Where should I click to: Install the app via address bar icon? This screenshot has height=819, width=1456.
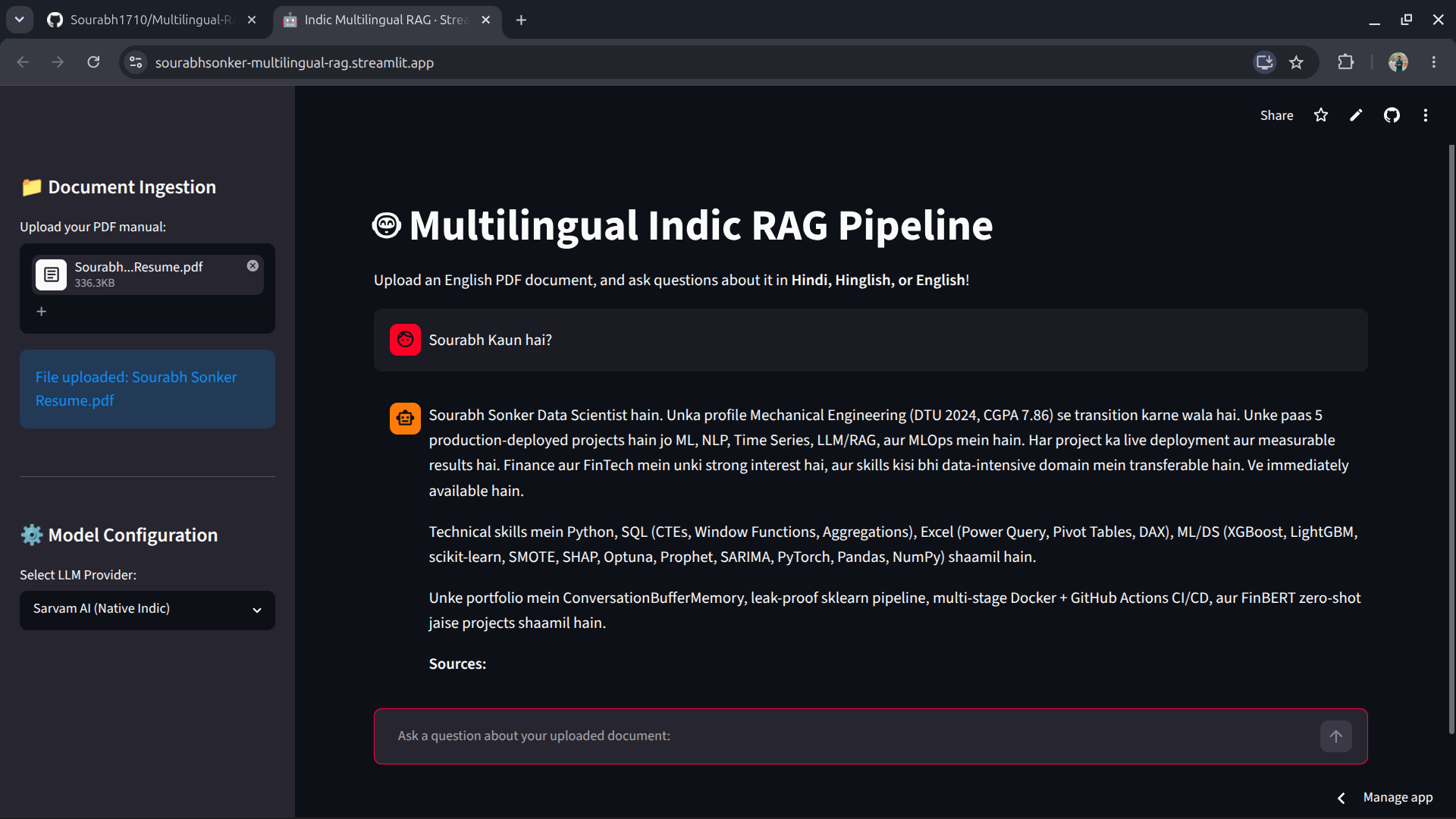click(x=1264, y=62)
